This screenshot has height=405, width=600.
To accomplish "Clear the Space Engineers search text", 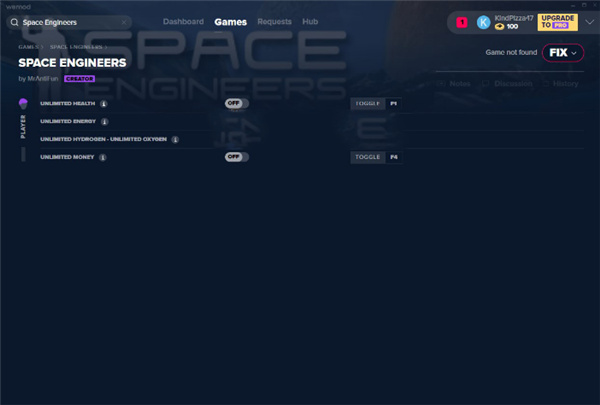I will pyautogui.click(x=124, y=22).
